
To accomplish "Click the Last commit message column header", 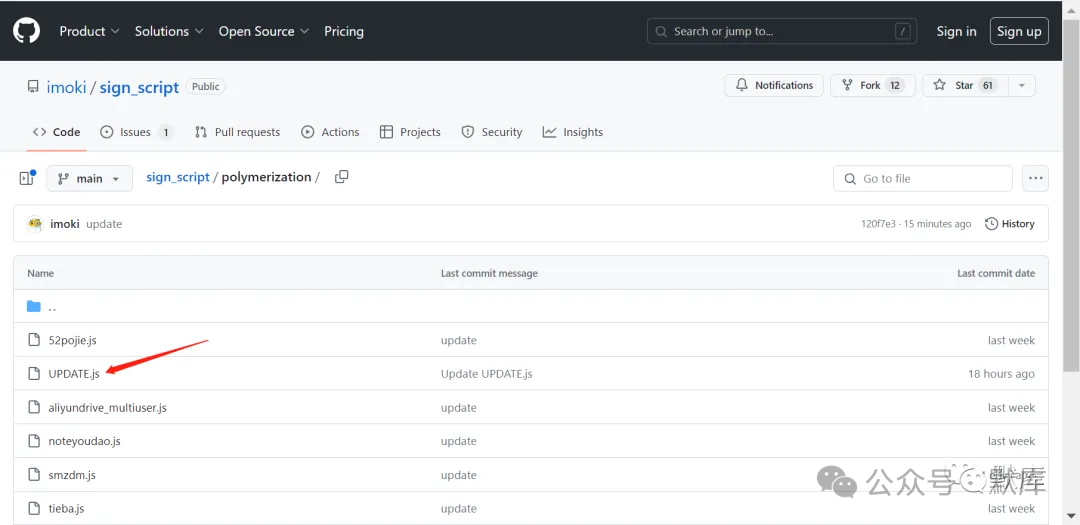I will pos(489,273).
